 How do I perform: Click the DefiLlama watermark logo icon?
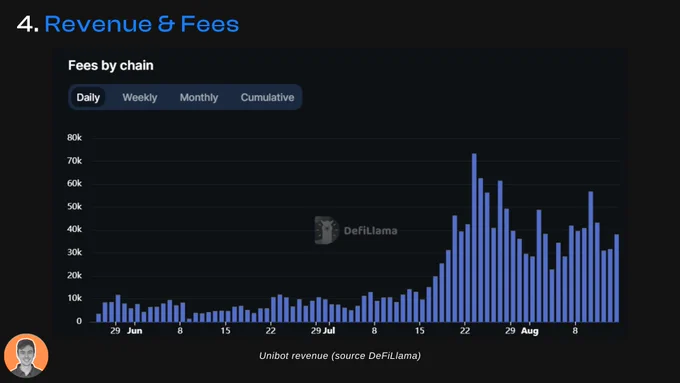326,230
